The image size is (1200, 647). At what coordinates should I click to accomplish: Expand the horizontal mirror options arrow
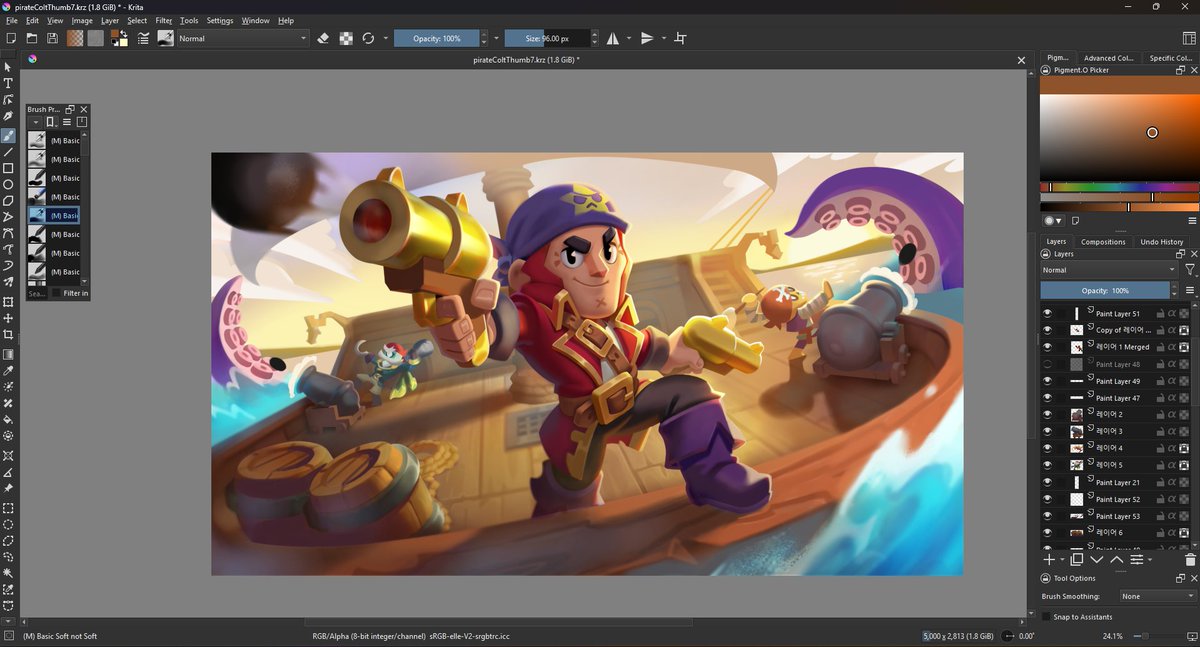[x=629, y=38]
